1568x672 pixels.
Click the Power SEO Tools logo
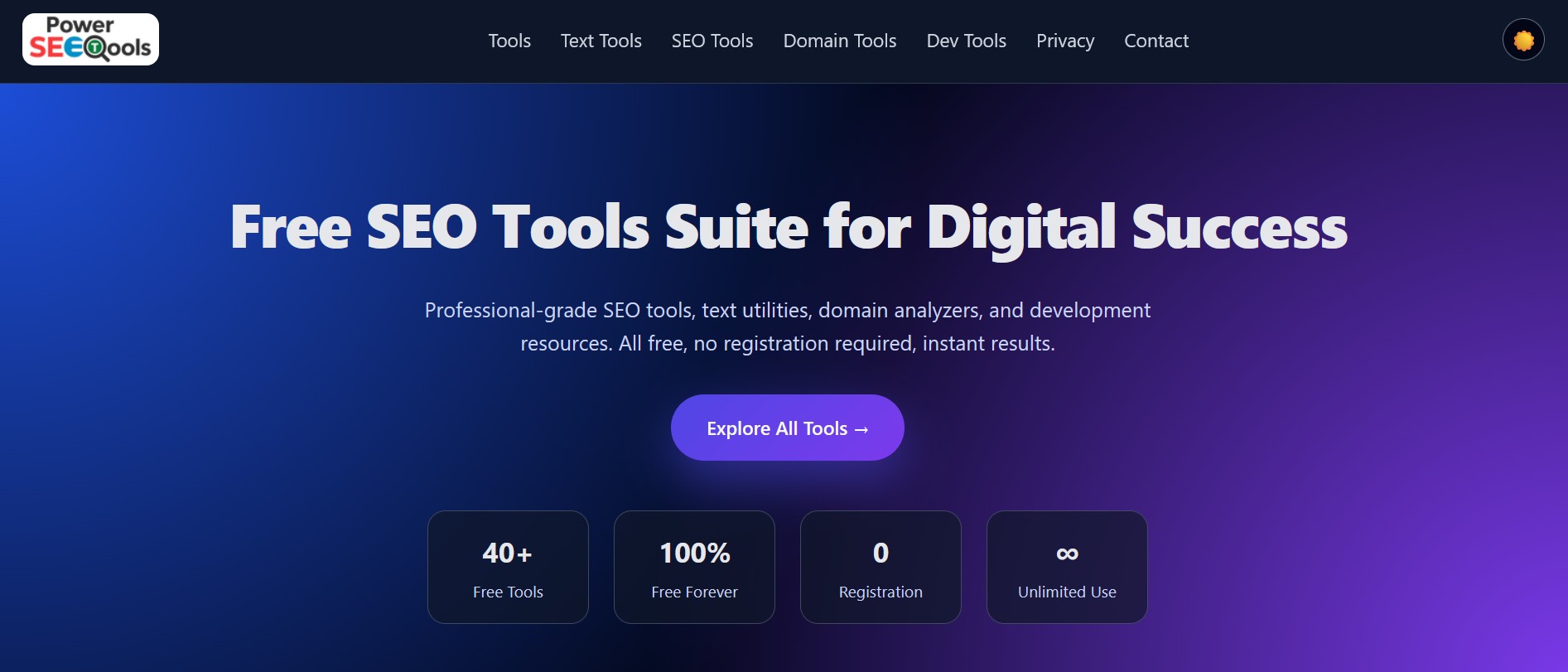click(90, 39)
